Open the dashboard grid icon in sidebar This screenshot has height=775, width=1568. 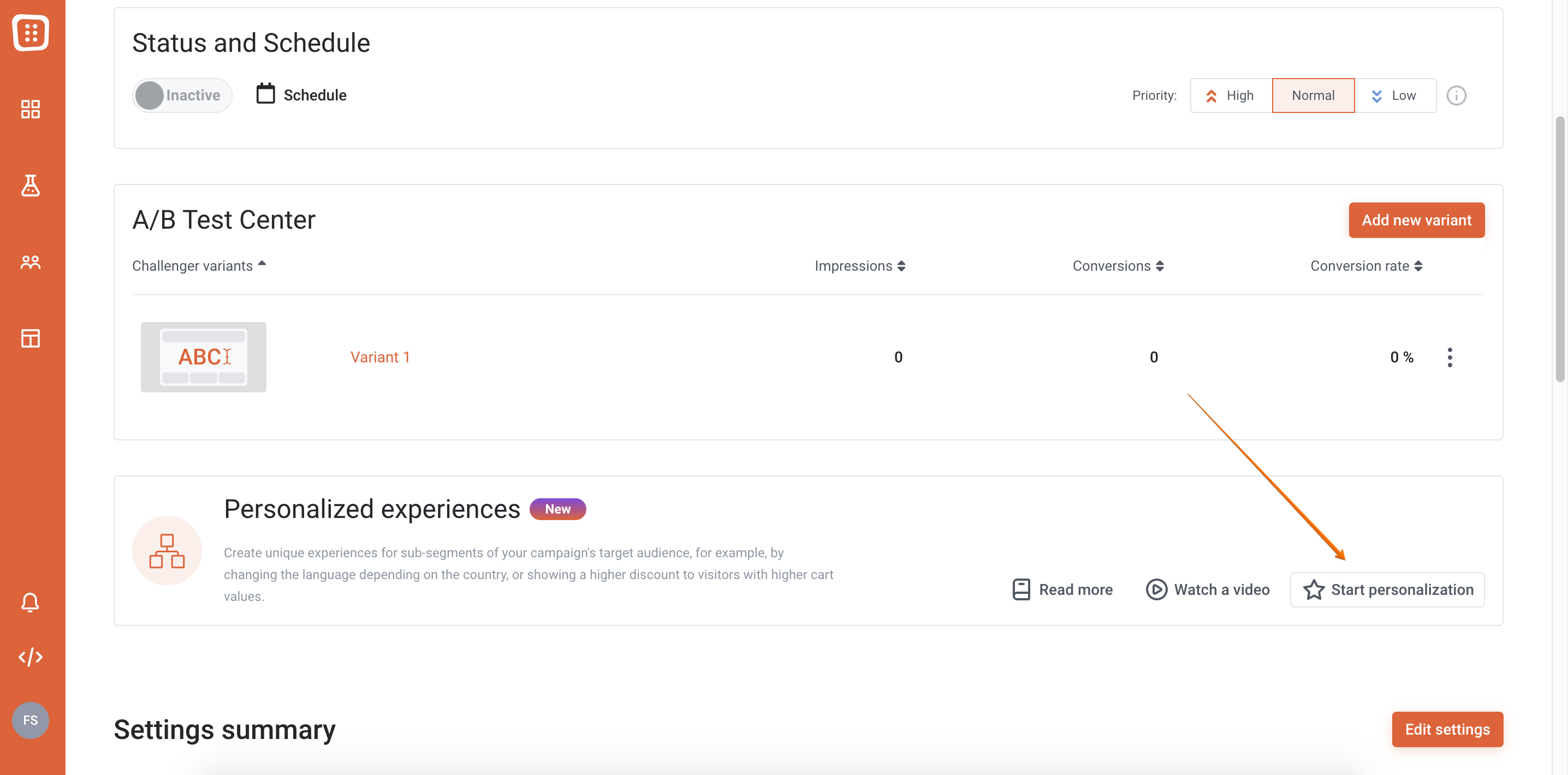(x=31, y=110)
